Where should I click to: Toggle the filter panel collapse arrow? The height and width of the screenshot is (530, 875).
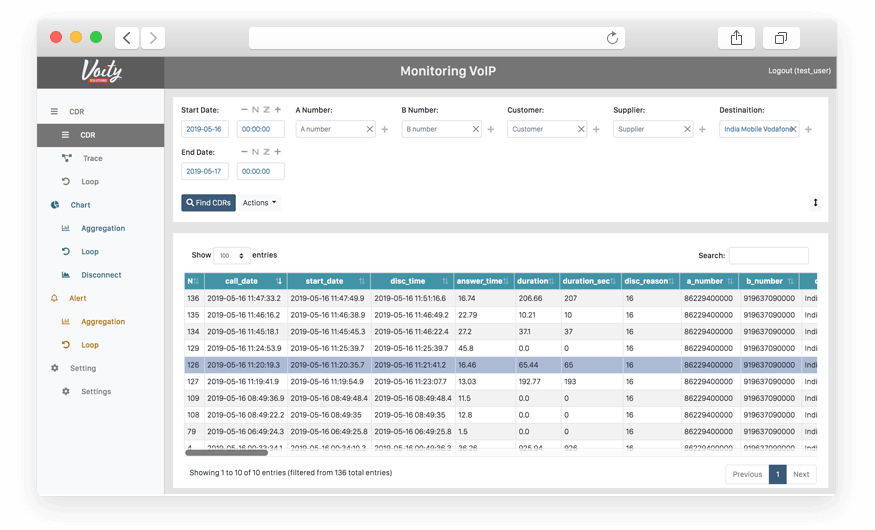click(815, 202)
